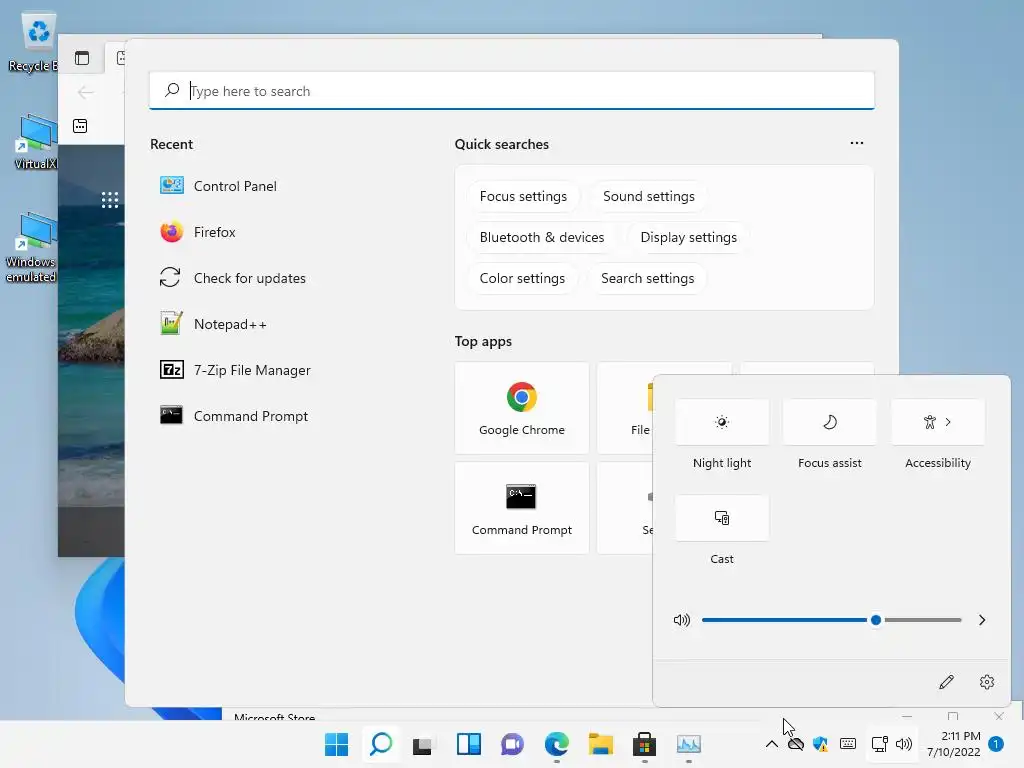Image resolution: width=1024 pixels, height=768 pixels.
Task: Expand sound output chevron next to slider
Action: [982, 620]
